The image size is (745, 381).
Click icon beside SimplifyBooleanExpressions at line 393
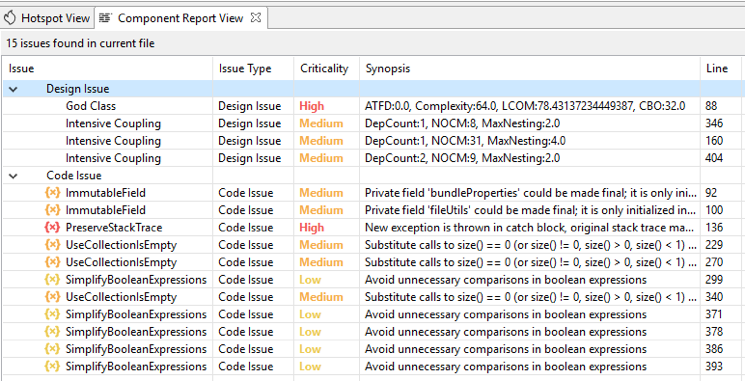coord(52,367)
